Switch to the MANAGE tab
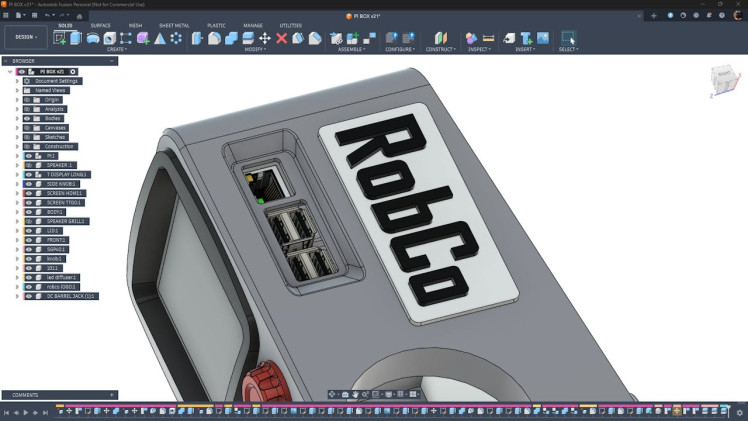748x421 pixels. coord(253,25)
